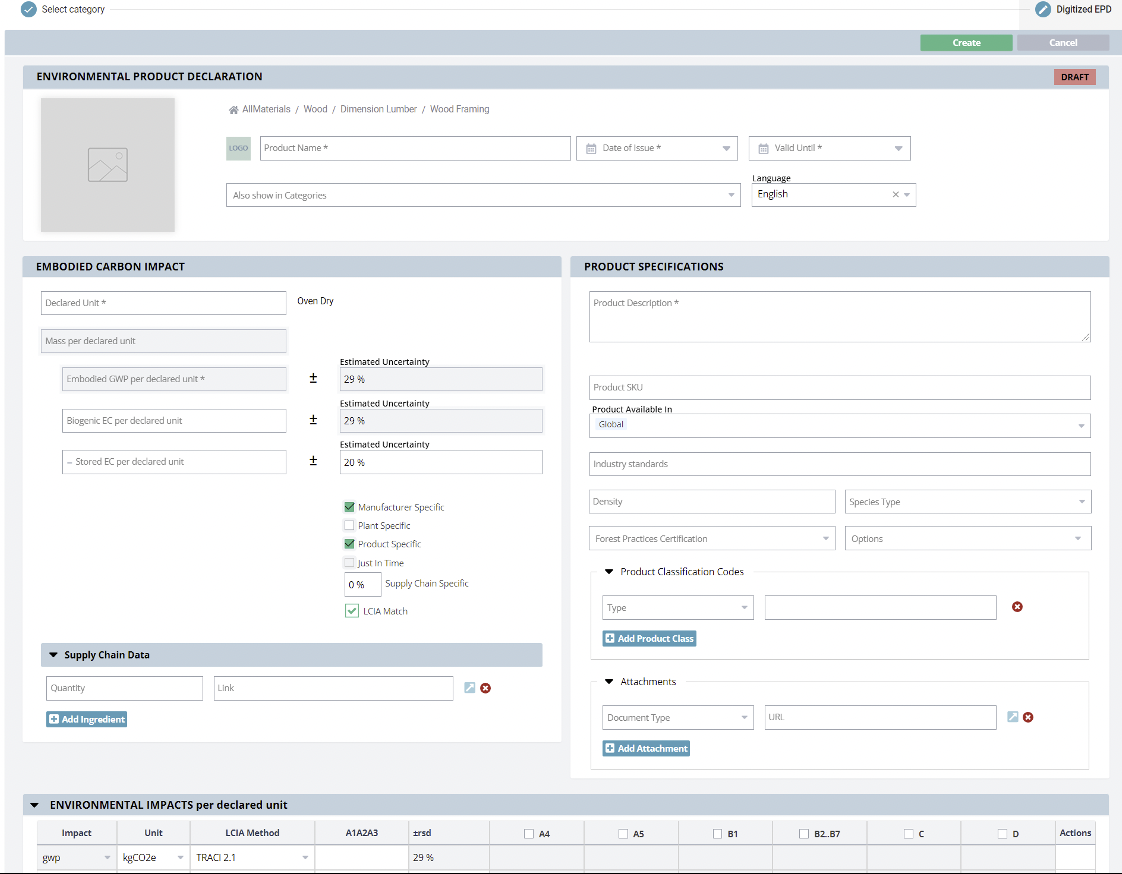Viewport: 1122px width, 874px height.
Task: Click the LOGO placeholder icon
Action: (x=238, y=148)
